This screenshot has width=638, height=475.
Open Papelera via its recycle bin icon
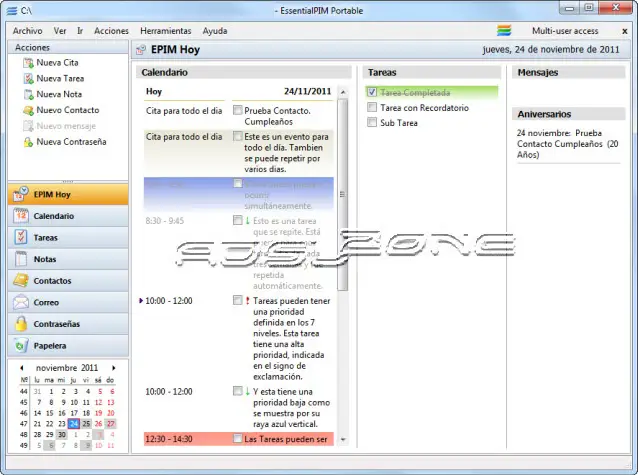tap(21, 346)
